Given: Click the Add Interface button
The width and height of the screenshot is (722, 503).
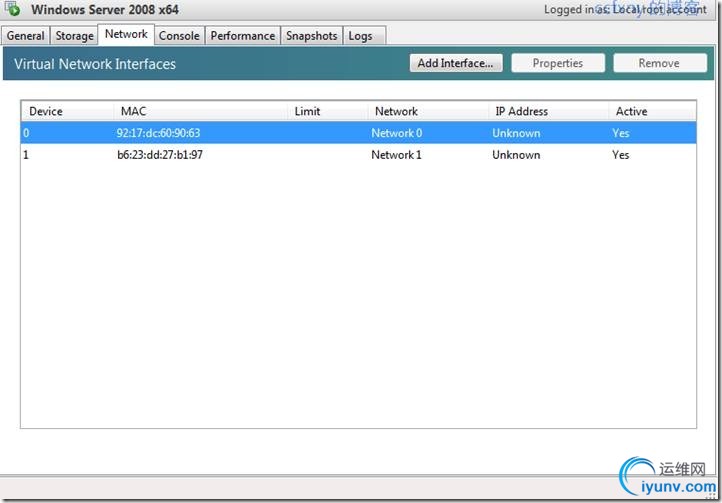Looking at the screenshot, I should click(x=456, y=63).
